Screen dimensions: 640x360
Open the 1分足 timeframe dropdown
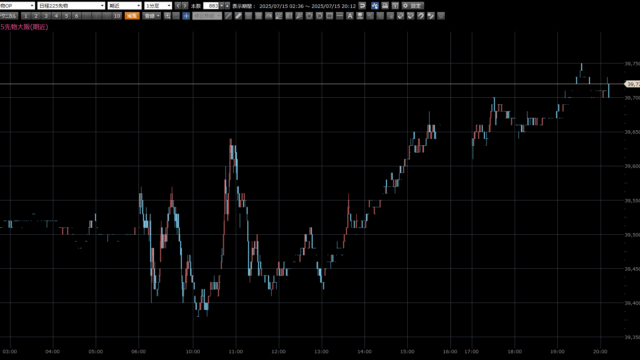pyautogui.click(x=158, y=6)
